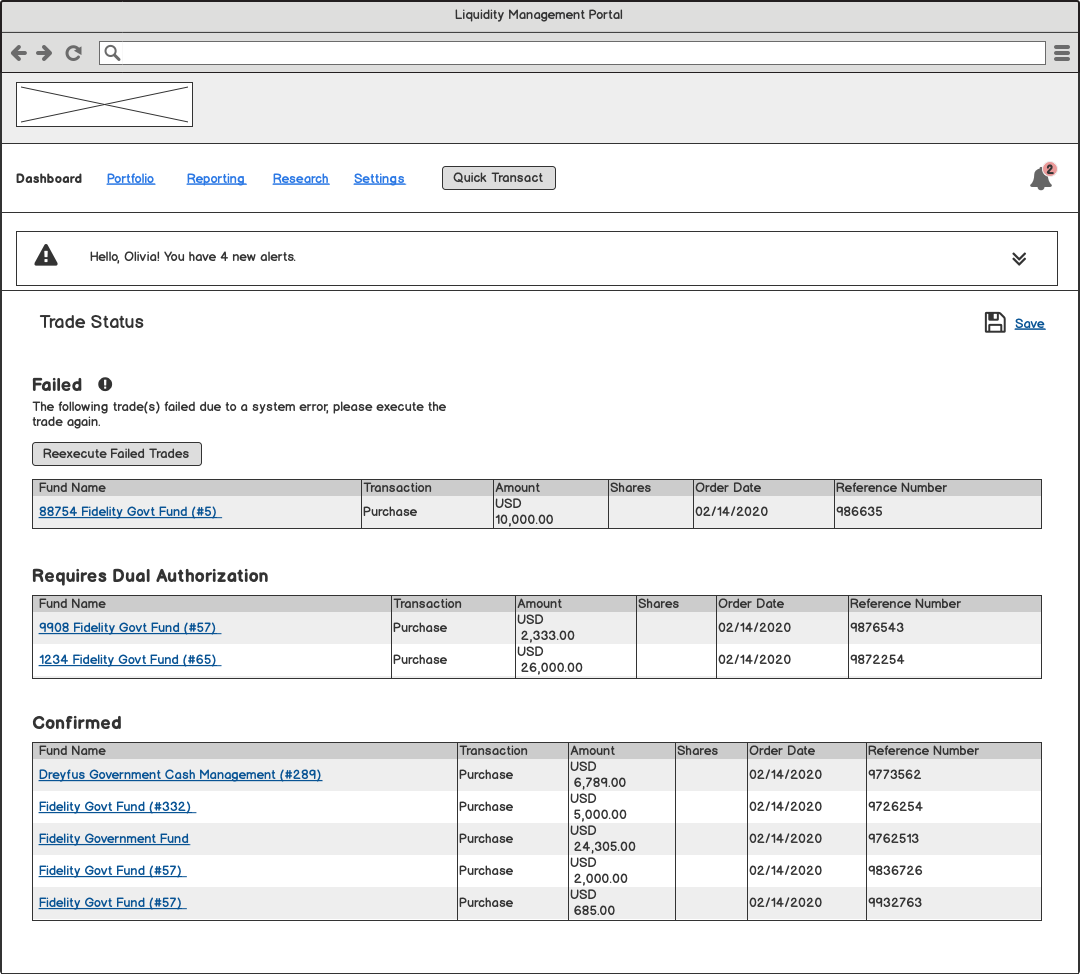Click reference number 986635
Screen dimensions: 1080x974
click(859, 512)
